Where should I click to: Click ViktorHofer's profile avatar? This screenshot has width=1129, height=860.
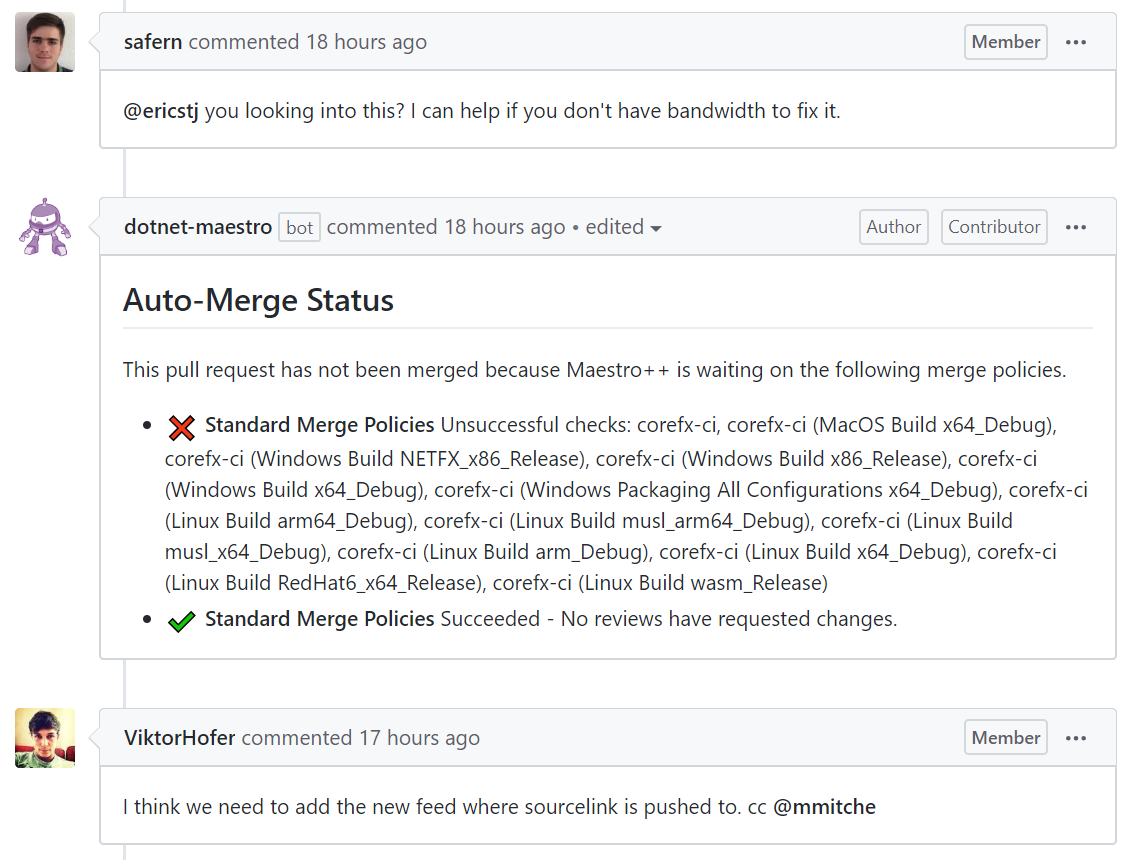(x=44, y=737)
